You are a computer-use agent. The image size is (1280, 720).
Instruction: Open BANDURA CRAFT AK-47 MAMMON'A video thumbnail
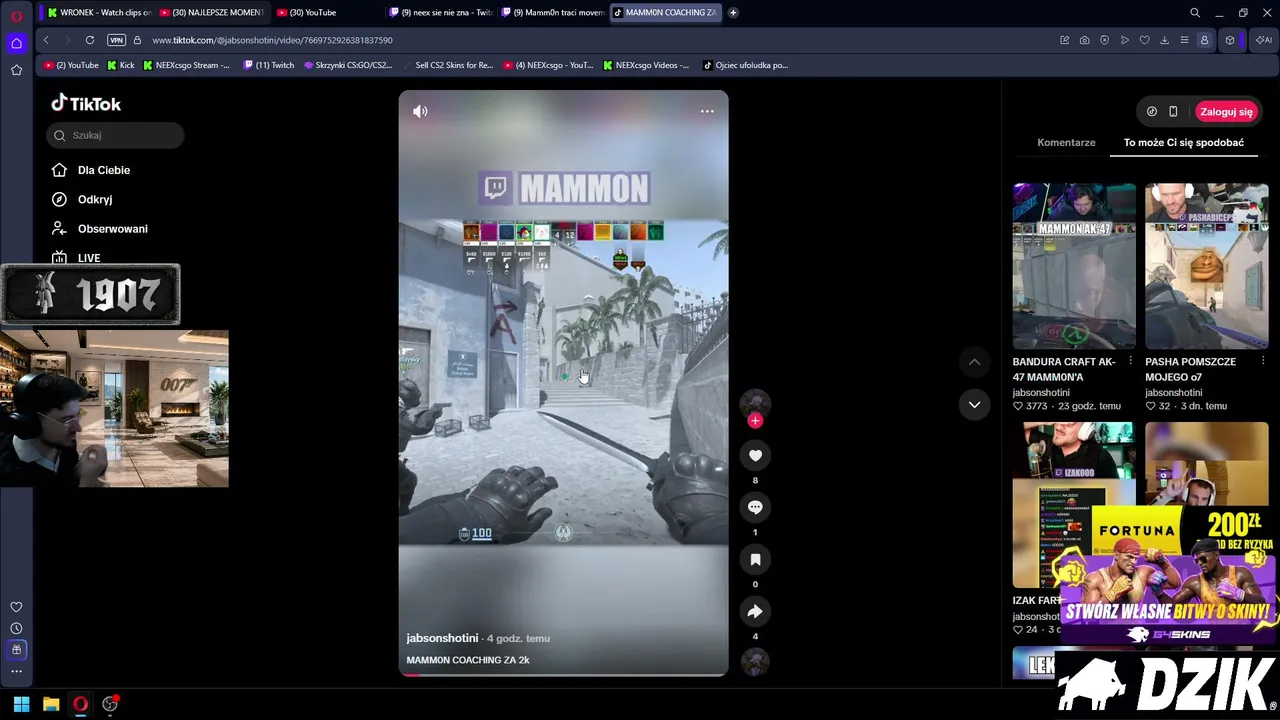click(x=1074, y=266)
